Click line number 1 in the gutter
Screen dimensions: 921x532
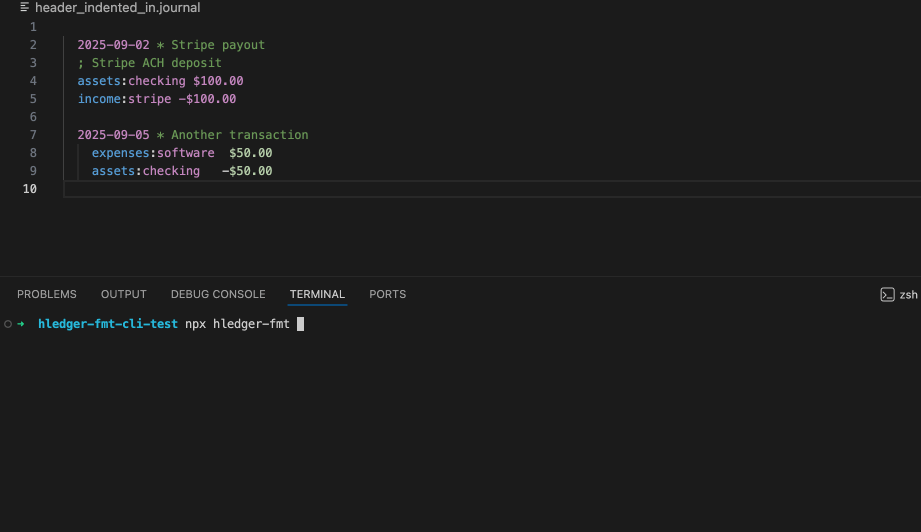[33, 27]
